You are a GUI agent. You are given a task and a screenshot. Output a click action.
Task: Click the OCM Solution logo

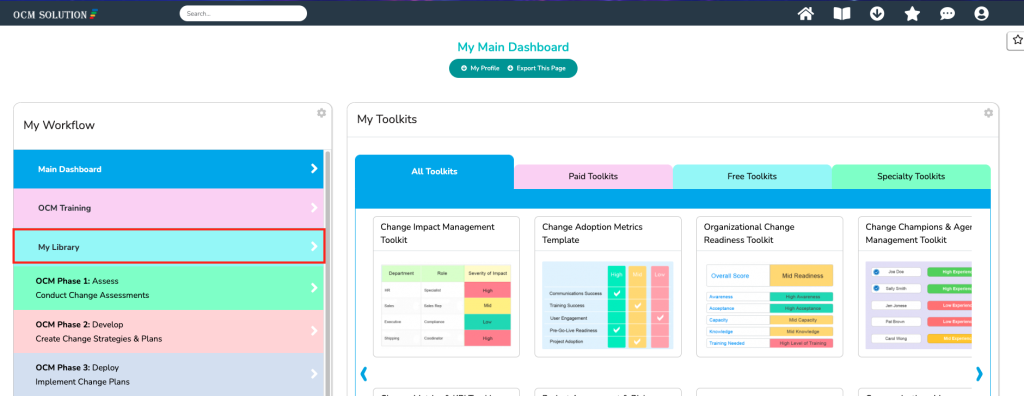click(55, 14)
